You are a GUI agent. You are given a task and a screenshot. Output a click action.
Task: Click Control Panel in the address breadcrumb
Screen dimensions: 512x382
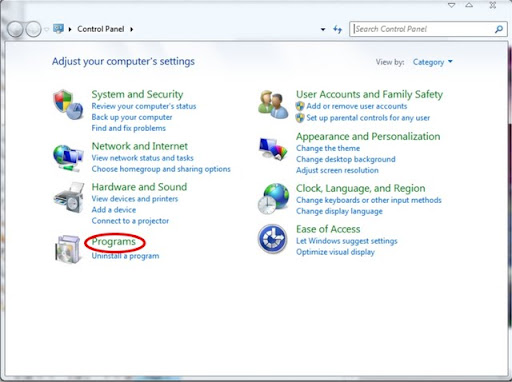101,29
